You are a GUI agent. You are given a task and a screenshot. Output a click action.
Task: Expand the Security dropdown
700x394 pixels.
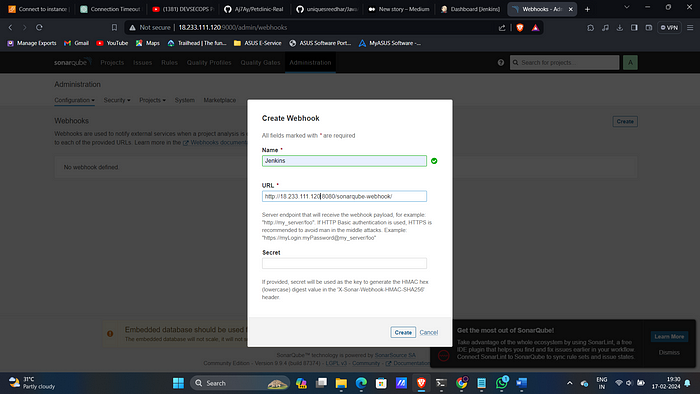(117, 100)
